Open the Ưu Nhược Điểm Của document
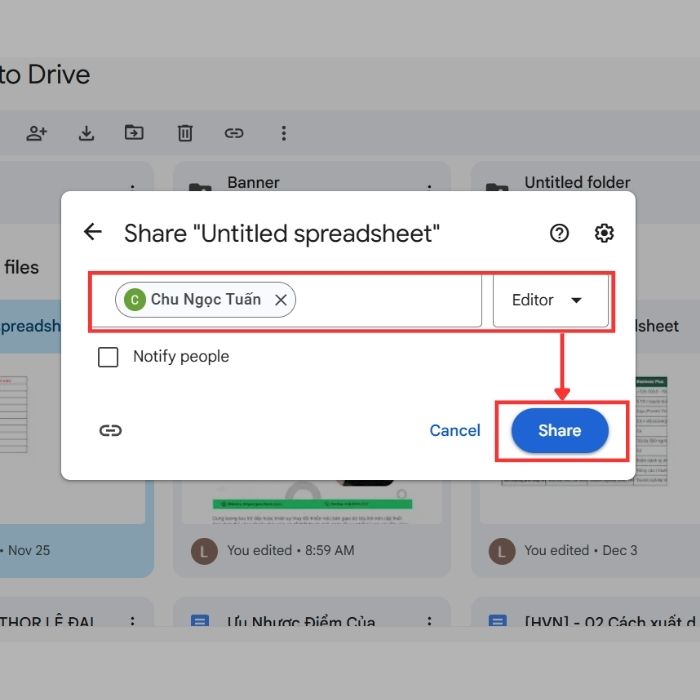Image resolution: width=700 pixels, height=700 pixels. pyautogui.click(x=301, y=621)
